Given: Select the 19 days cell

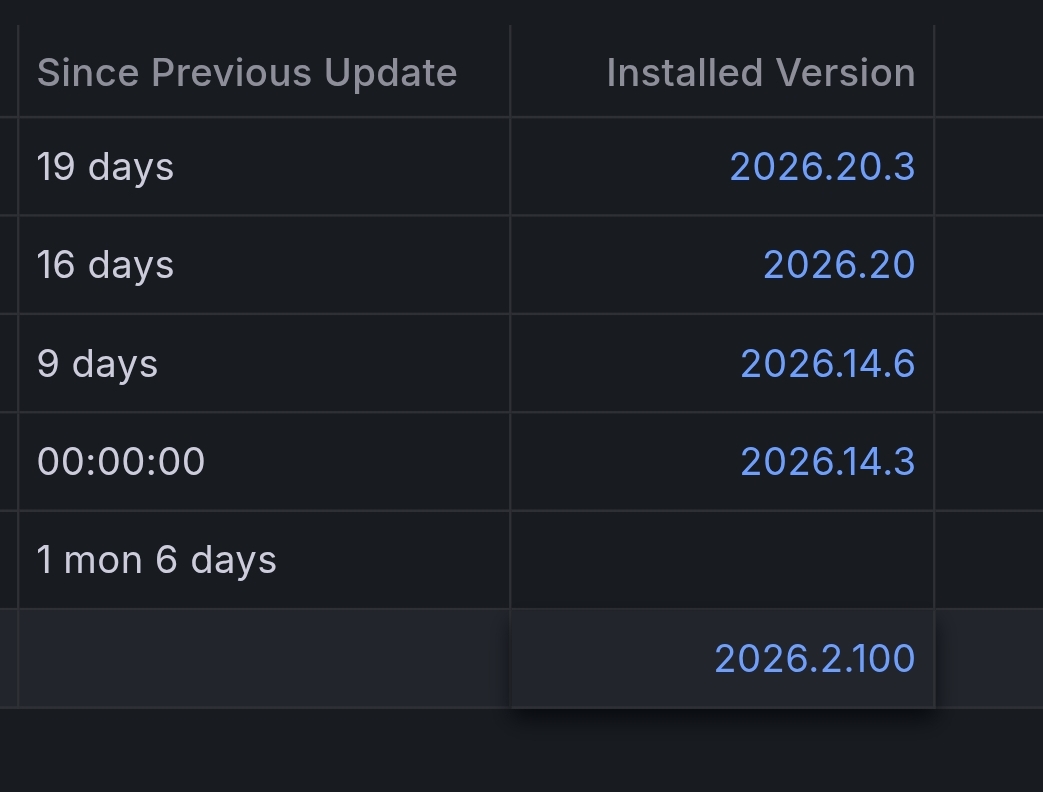Looking at the screenshot, I should (264, 166).
